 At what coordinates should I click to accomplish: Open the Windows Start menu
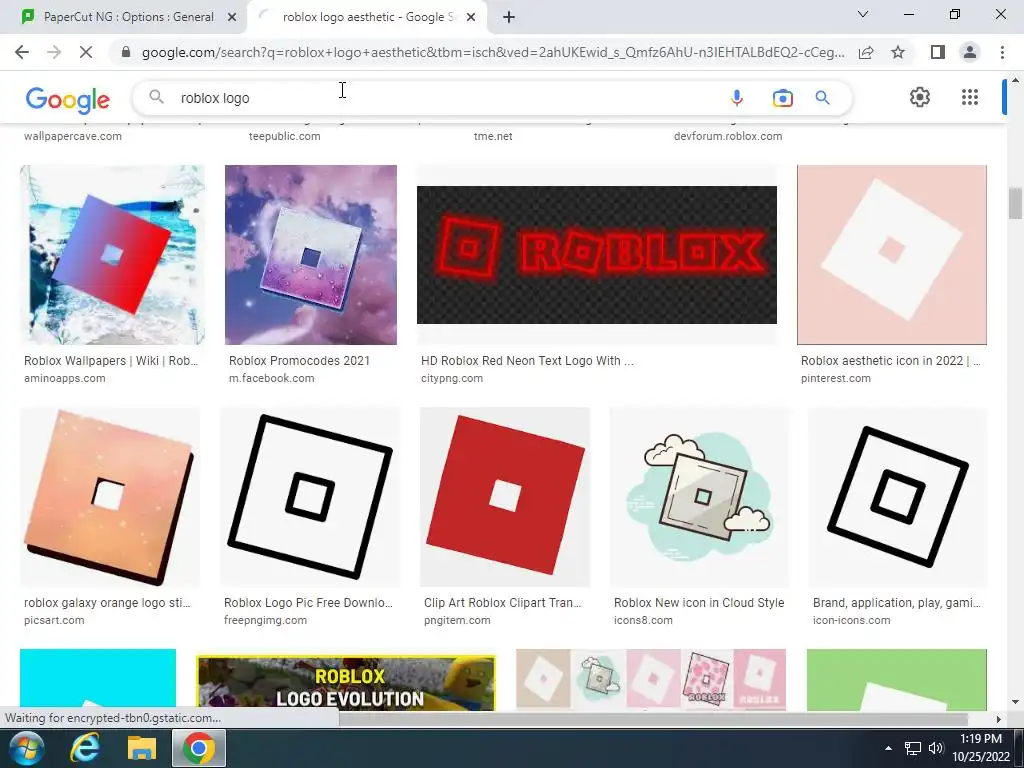pos(26,748)
